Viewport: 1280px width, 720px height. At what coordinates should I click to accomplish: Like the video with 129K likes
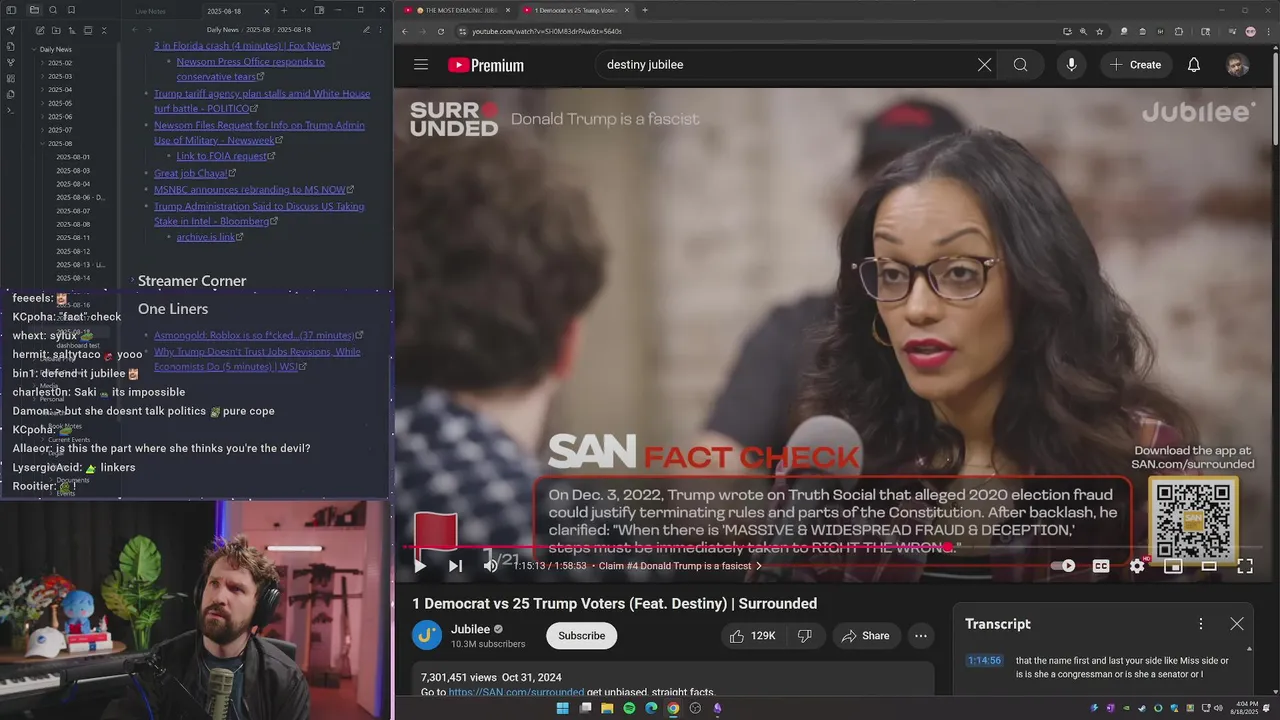[x=753, y=636]
